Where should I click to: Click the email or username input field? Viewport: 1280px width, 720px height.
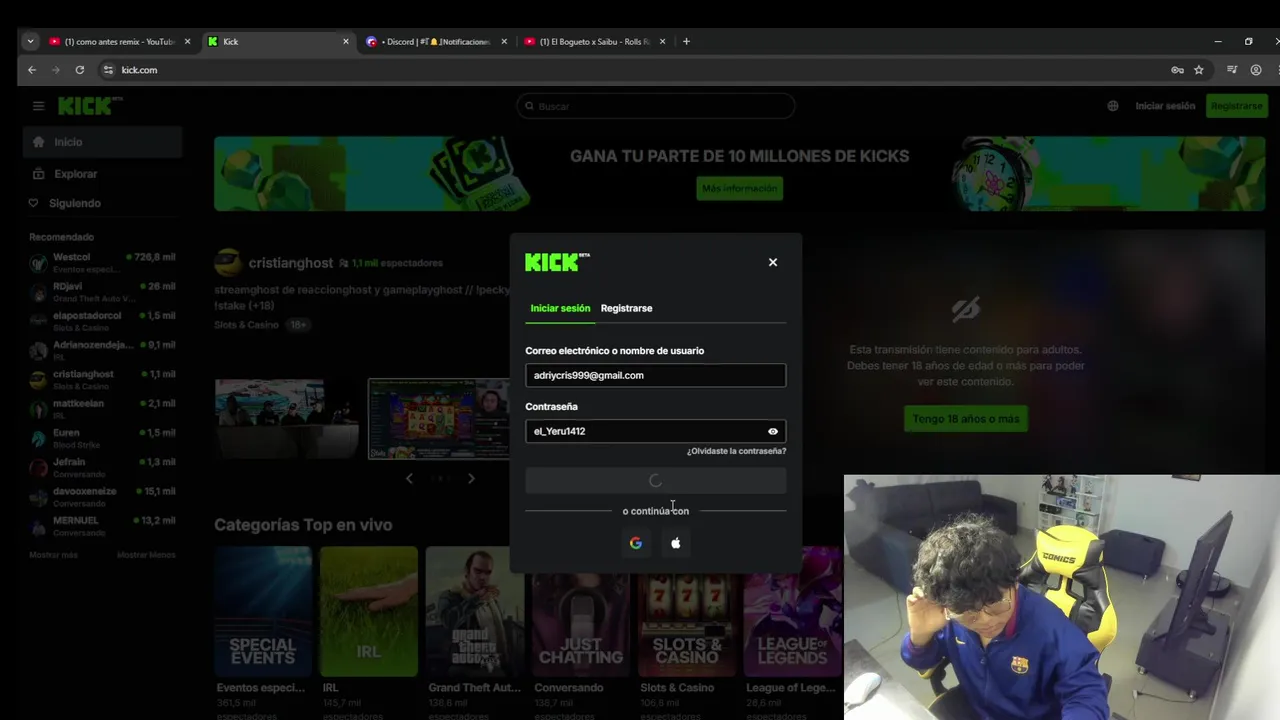(655, 375)
